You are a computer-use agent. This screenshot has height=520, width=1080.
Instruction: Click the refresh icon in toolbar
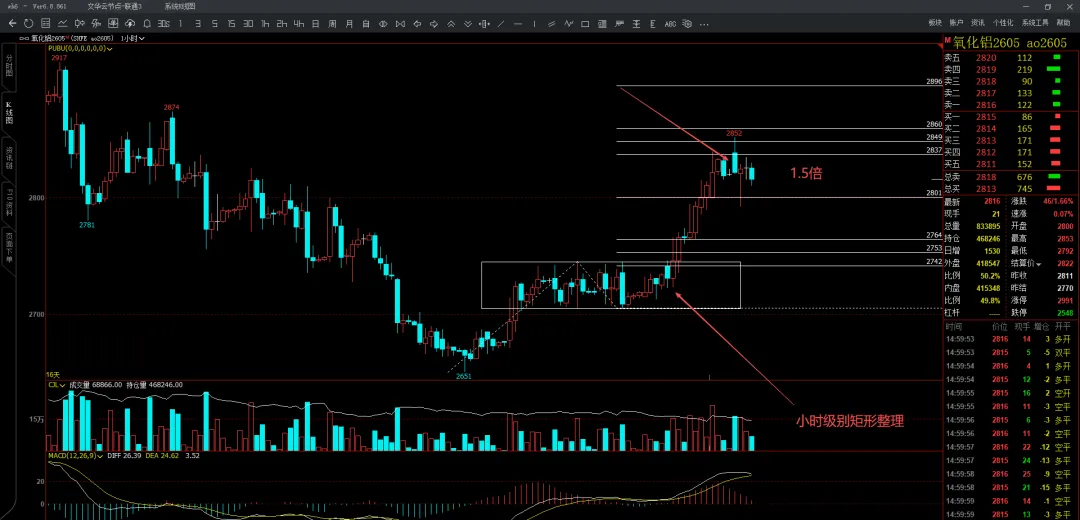tap(28, 23)
